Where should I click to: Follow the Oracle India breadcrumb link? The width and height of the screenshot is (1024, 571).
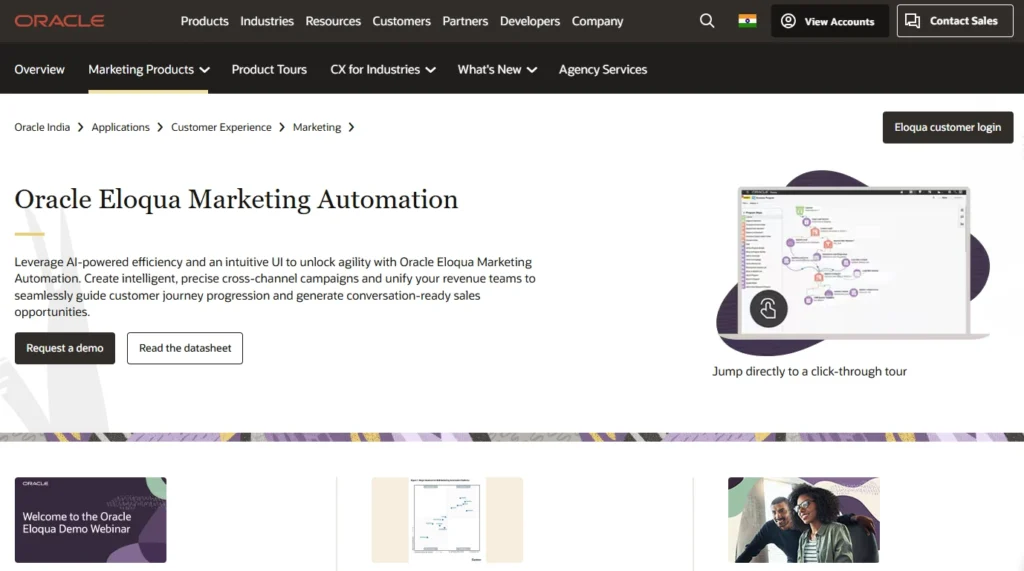pos(42,127)
